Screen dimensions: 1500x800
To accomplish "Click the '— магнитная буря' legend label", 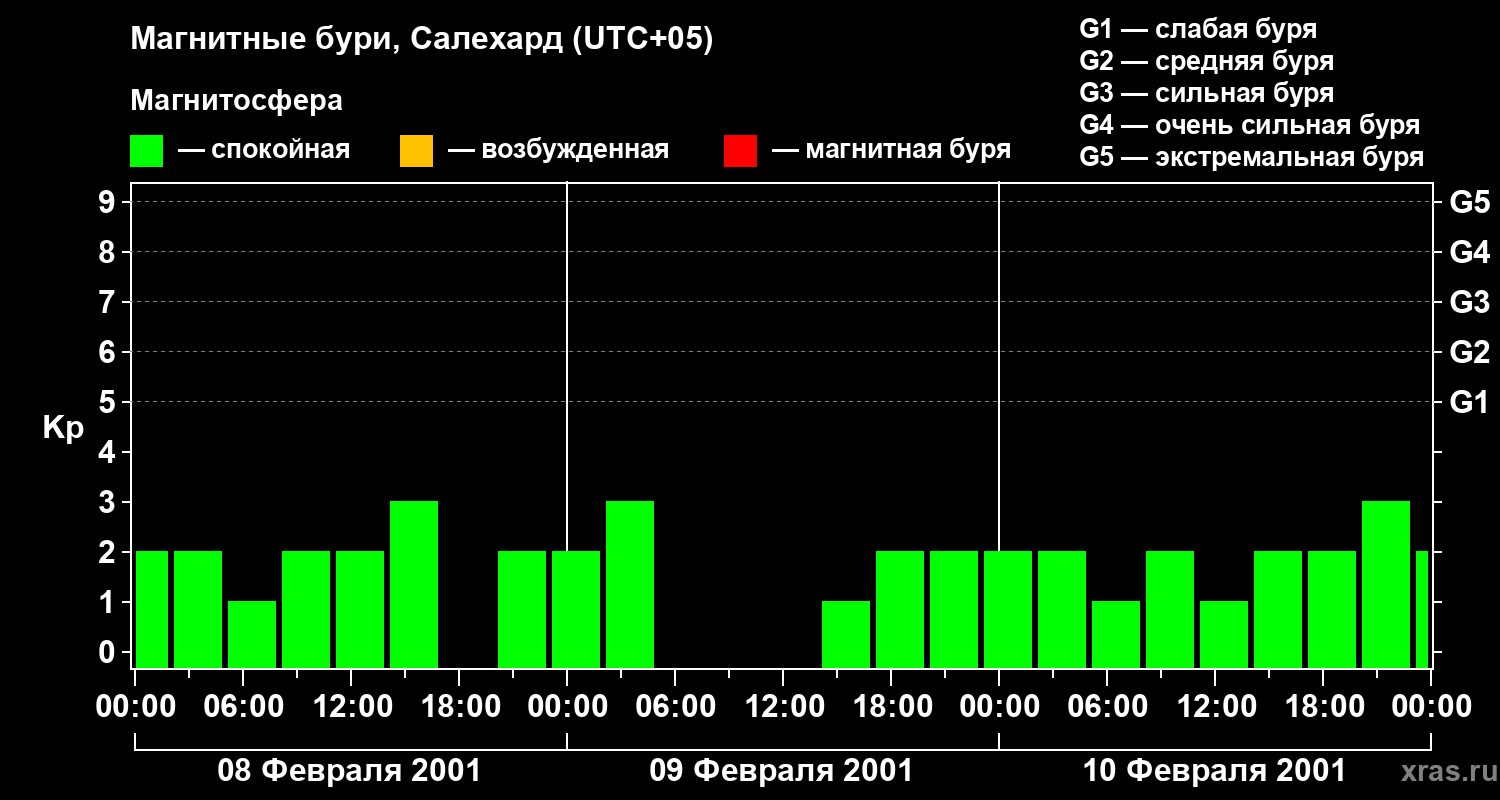I will tap(892, 150).
